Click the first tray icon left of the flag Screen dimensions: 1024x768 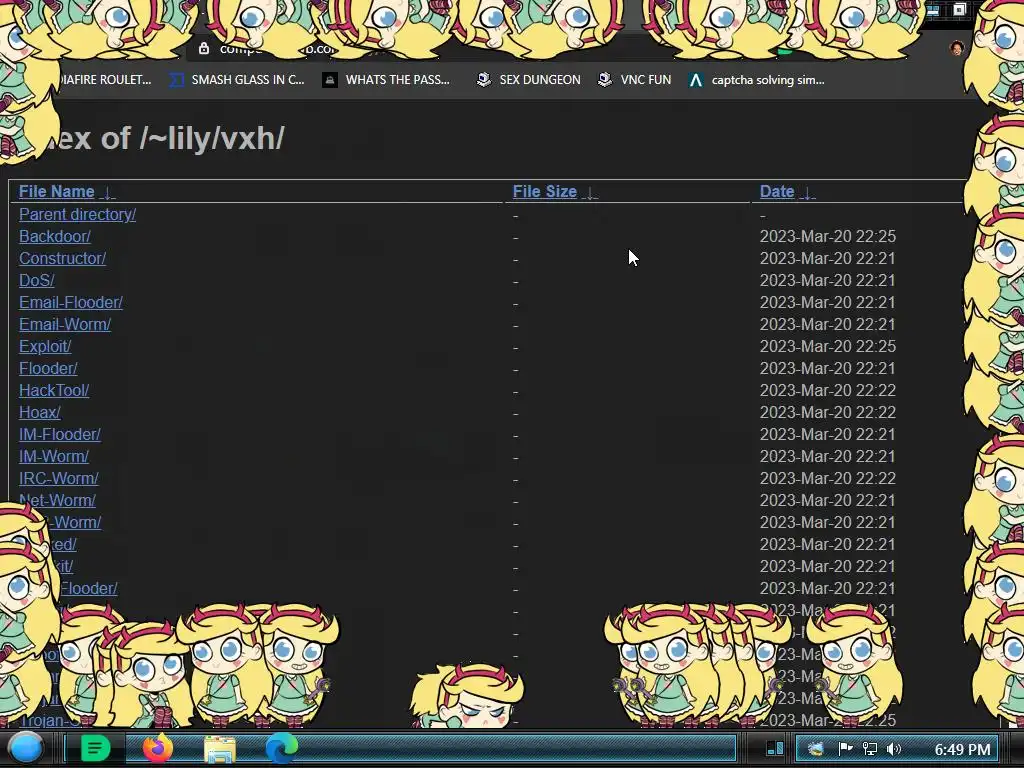point(816,748)
